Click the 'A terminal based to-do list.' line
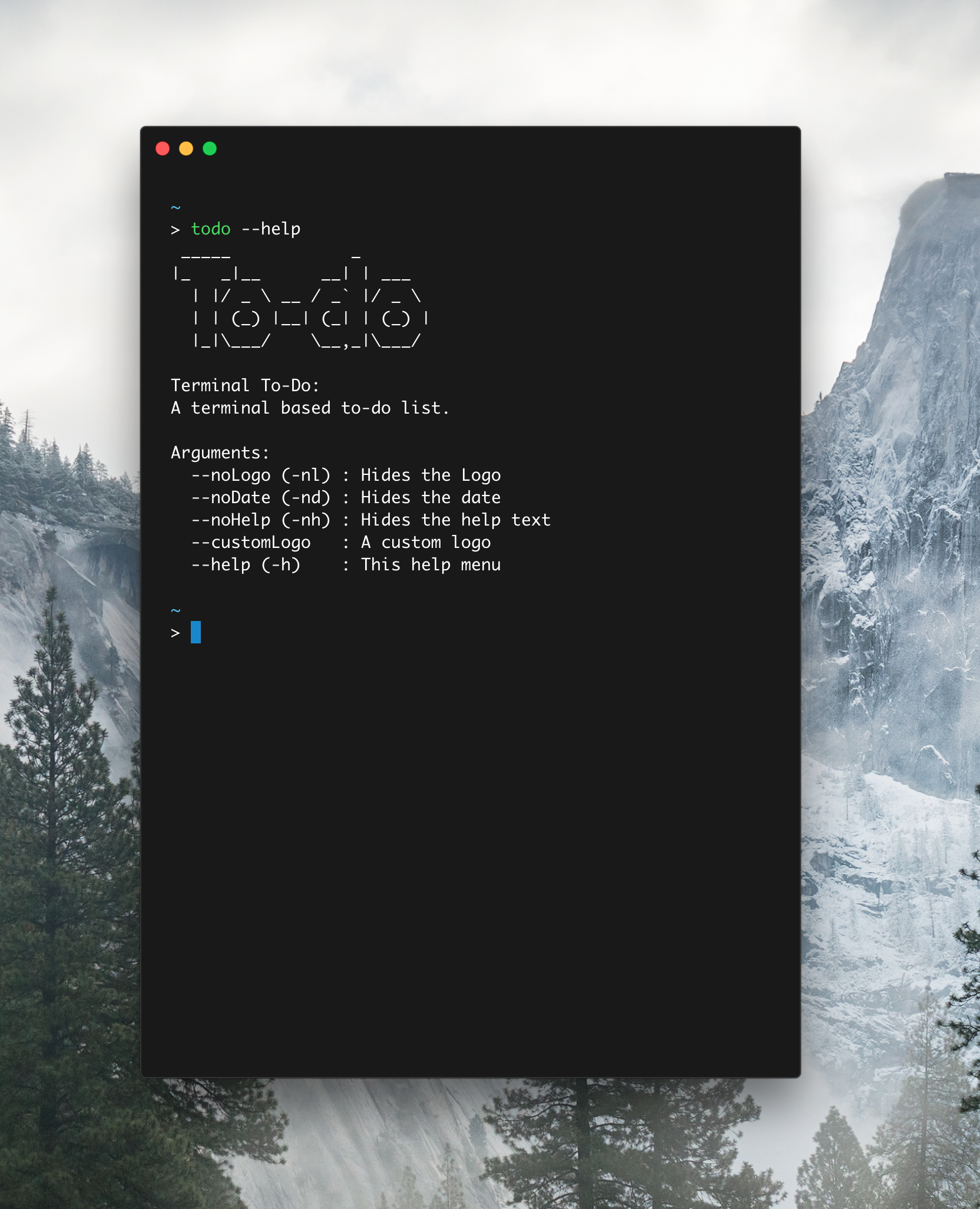The height and width of the screenshot is (1209, 980). click(x=310, y=408)
